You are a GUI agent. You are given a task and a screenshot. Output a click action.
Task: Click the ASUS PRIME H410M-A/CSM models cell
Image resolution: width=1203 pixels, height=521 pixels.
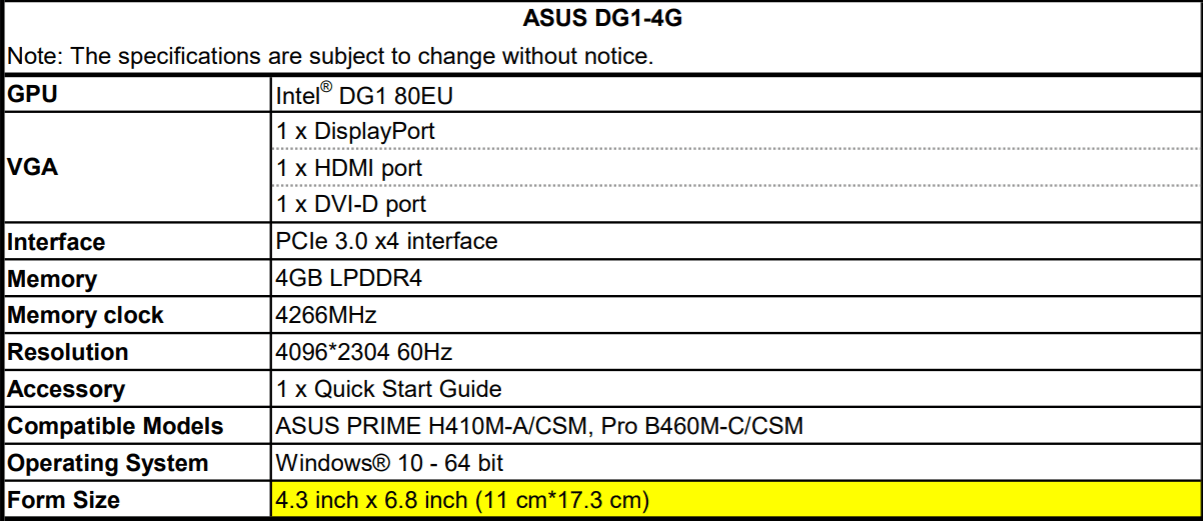tap(539, 426)
